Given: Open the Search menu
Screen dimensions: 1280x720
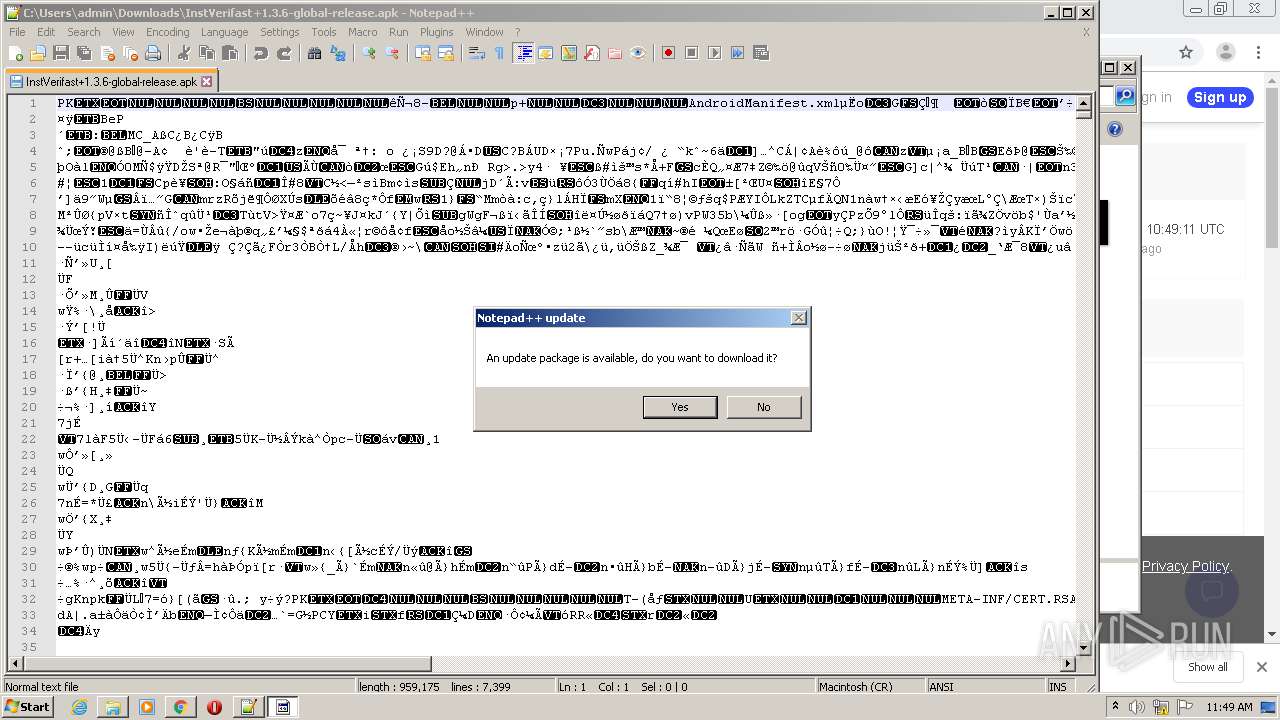Looking at the screenshot, I should pos(84,32).
